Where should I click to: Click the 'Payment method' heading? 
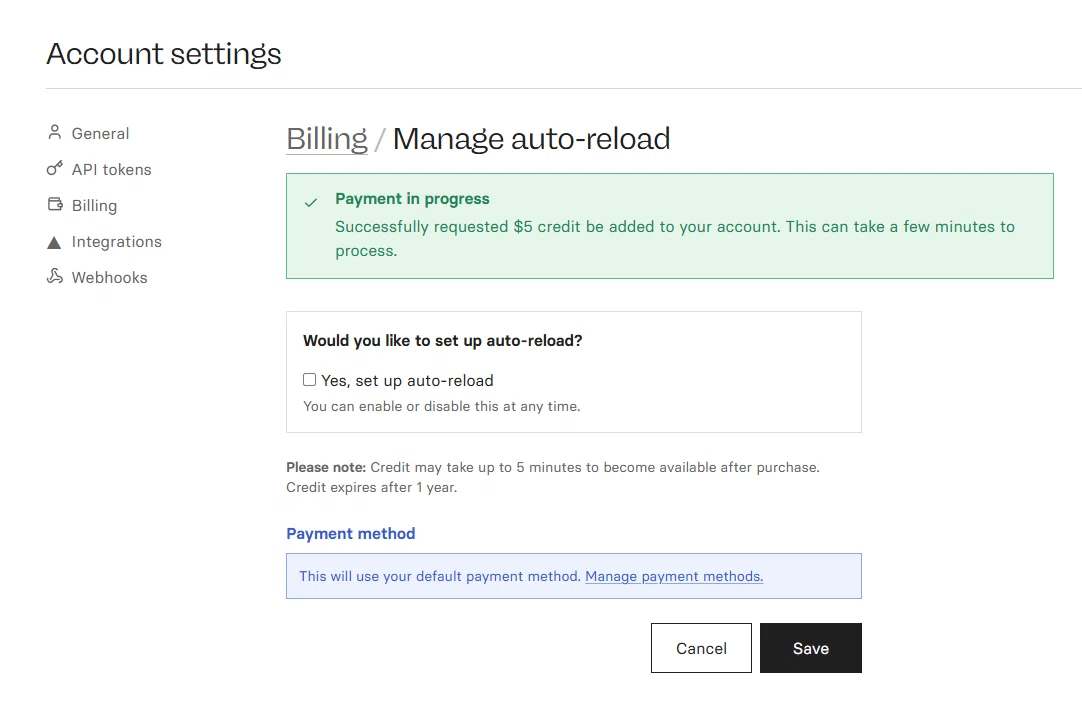[x=351, y=533]
